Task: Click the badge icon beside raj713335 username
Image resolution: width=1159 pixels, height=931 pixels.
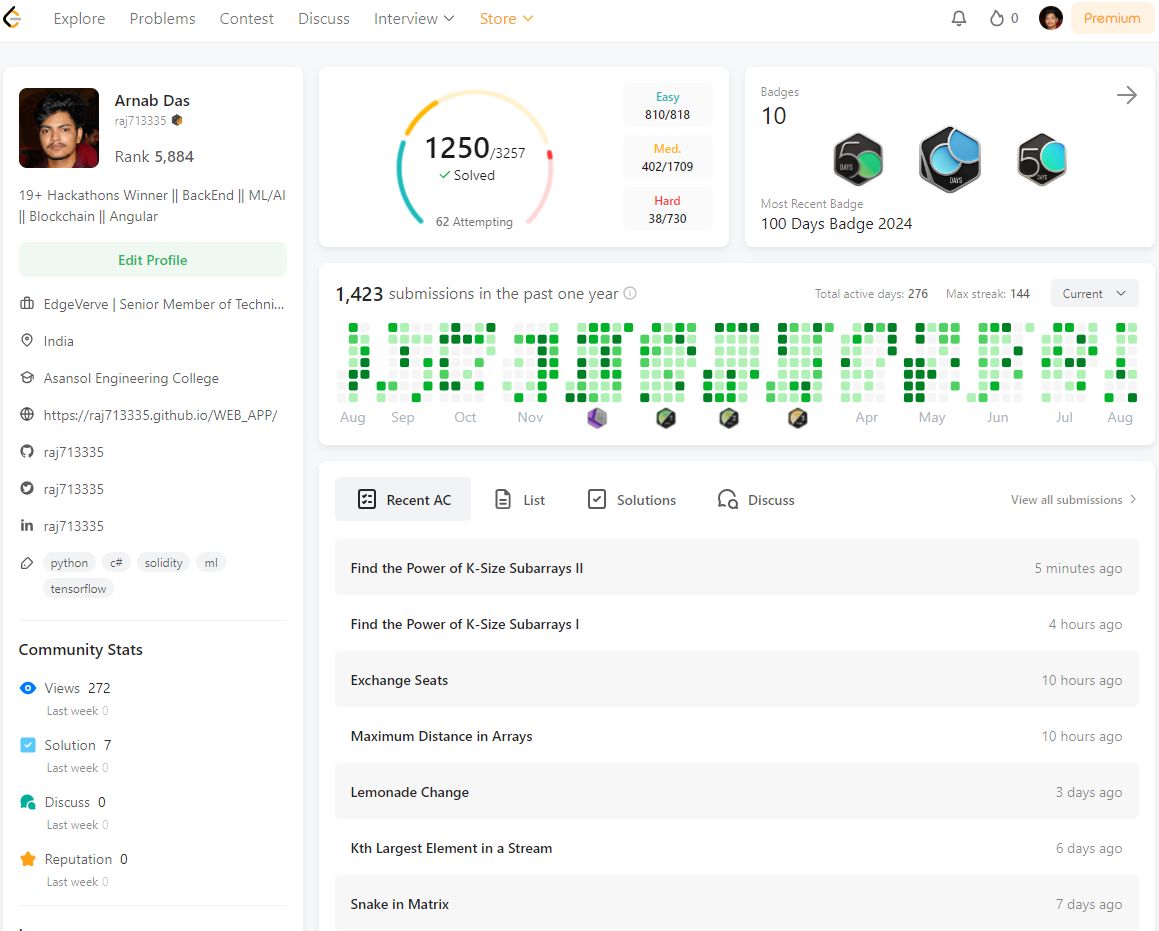Action: coord(177,120)
